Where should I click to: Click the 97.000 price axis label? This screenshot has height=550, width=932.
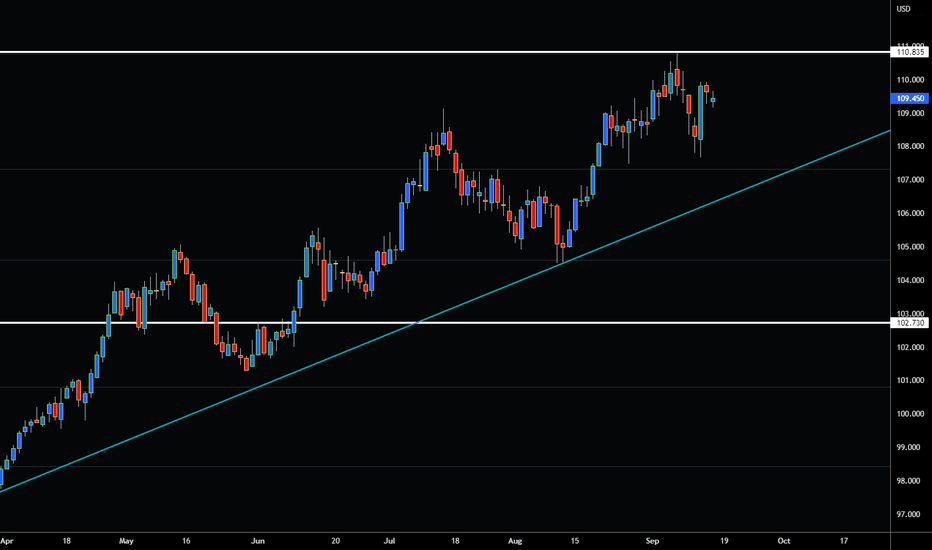910,514
